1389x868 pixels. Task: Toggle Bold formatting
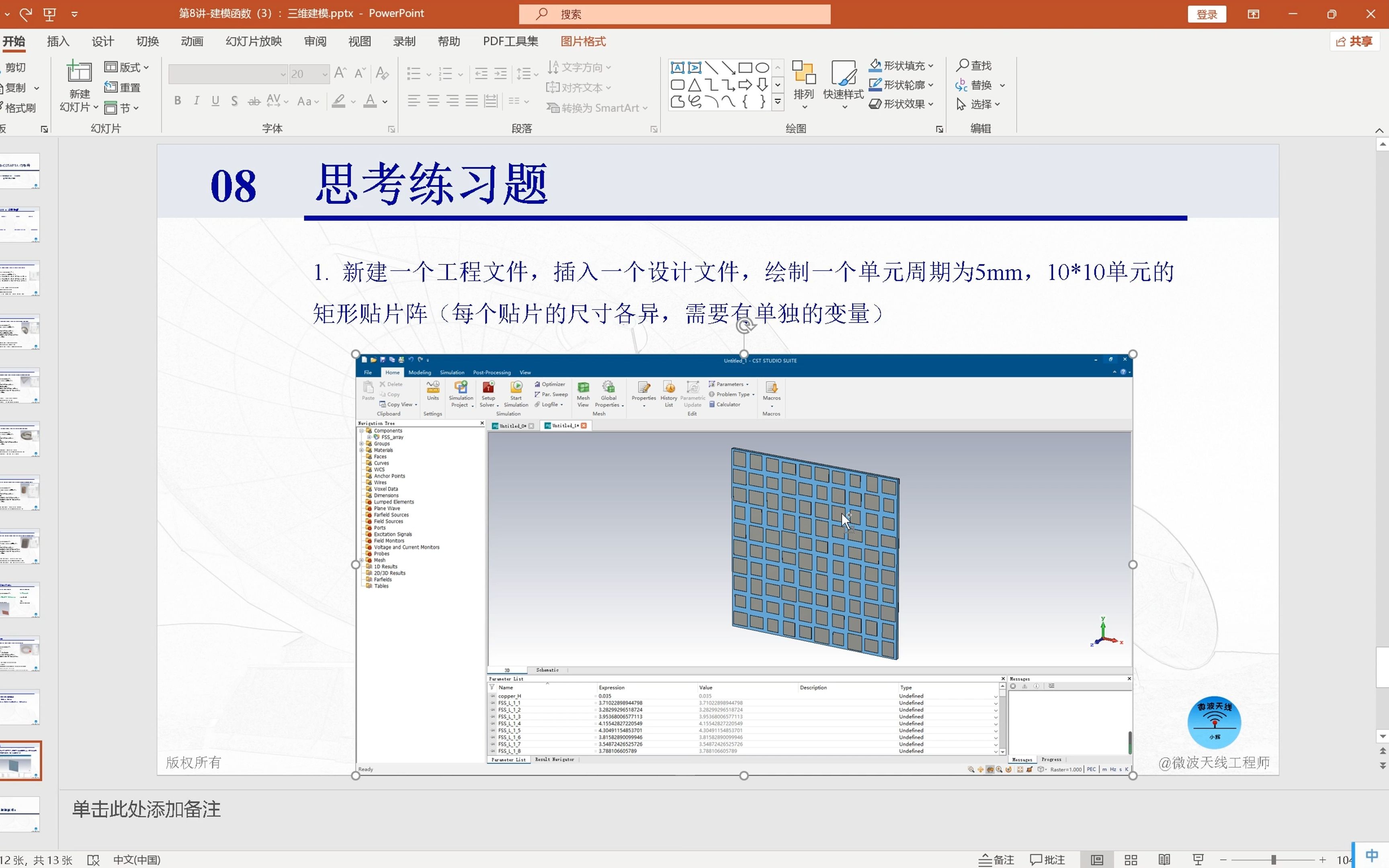click(177, 101)
